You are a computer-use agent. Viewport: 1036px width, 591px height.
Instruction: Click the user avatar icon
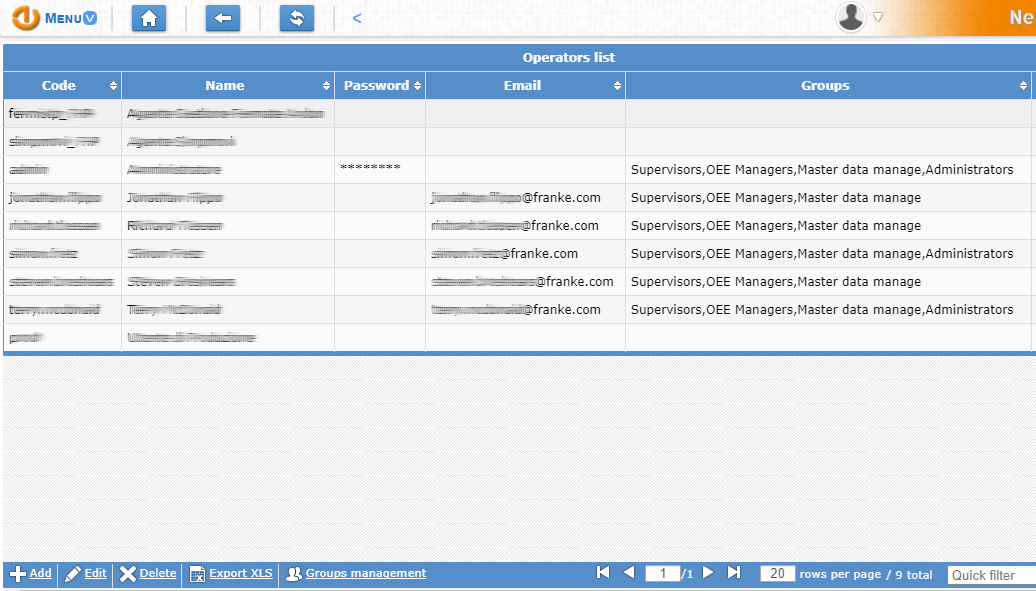tap(851, 17)
